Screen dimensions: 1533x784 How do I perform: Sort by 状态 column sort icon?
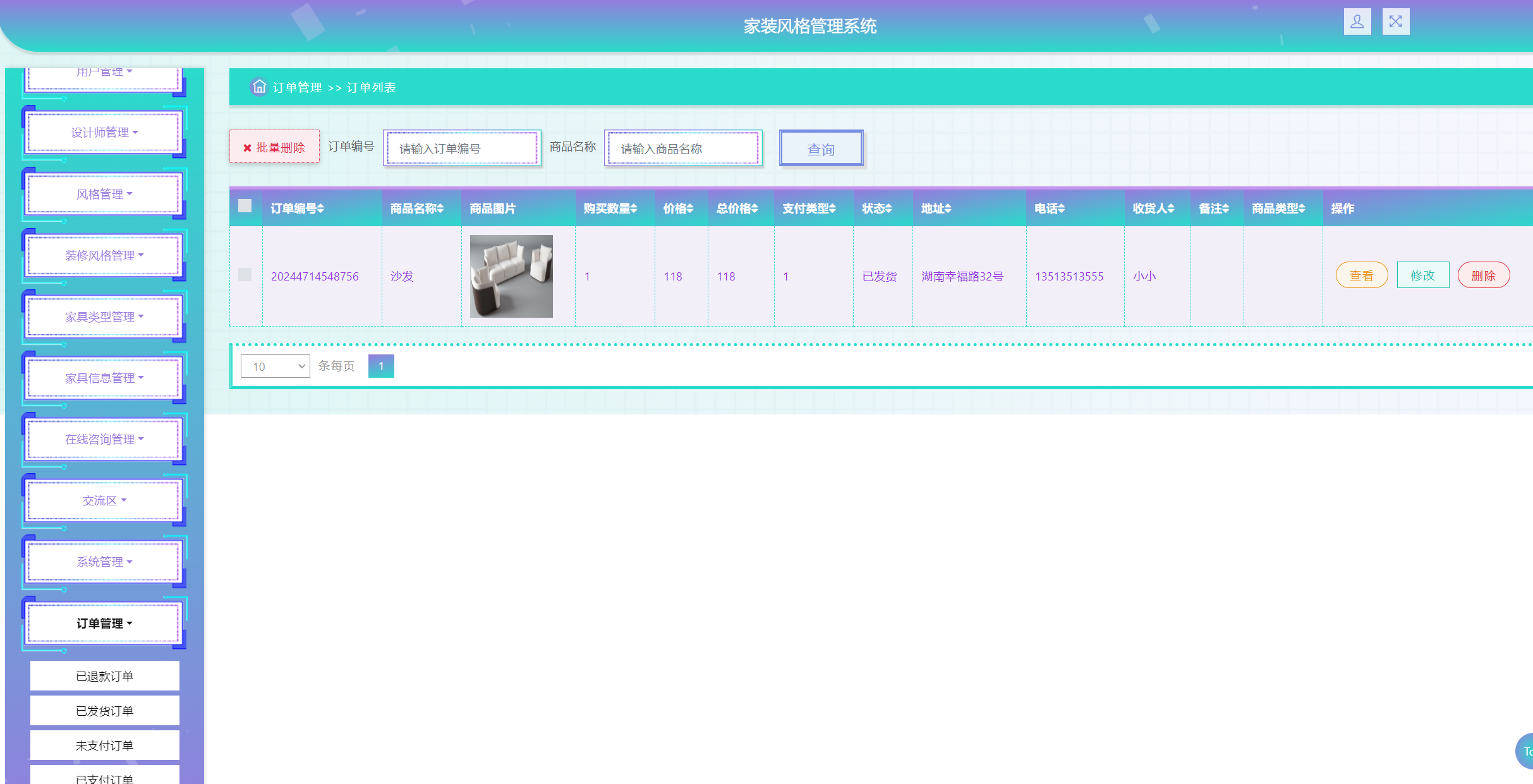(x=888, y=208)
